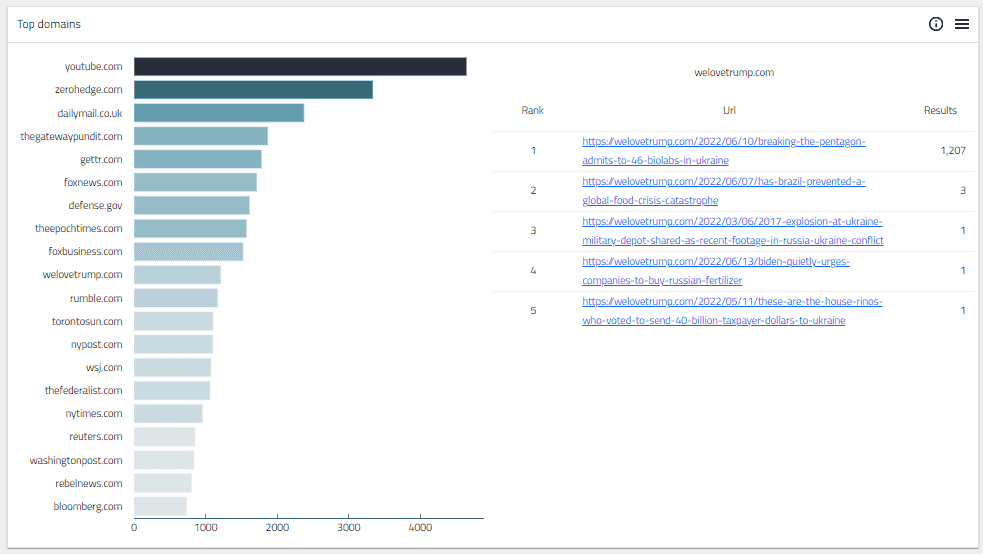Click the gettr.com bar

tap(197, 159)
